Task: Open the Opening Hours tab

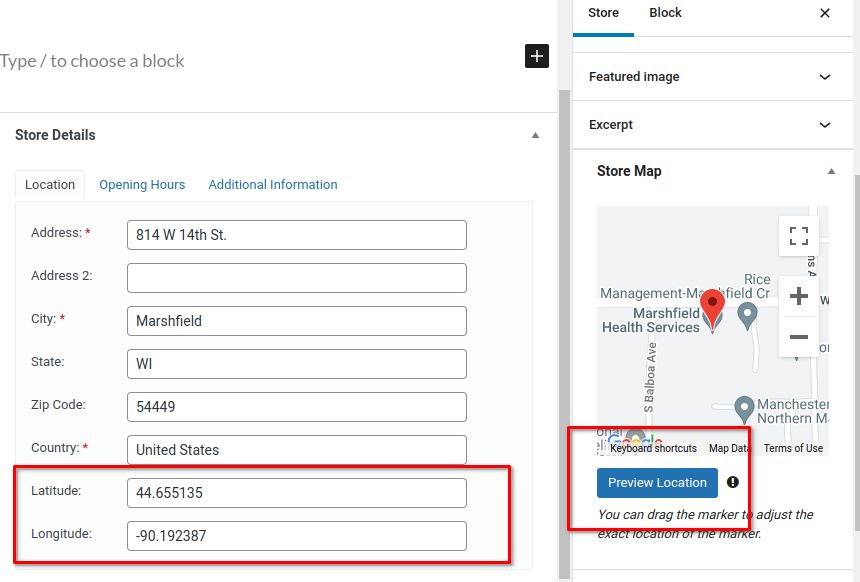Action: 142,185
